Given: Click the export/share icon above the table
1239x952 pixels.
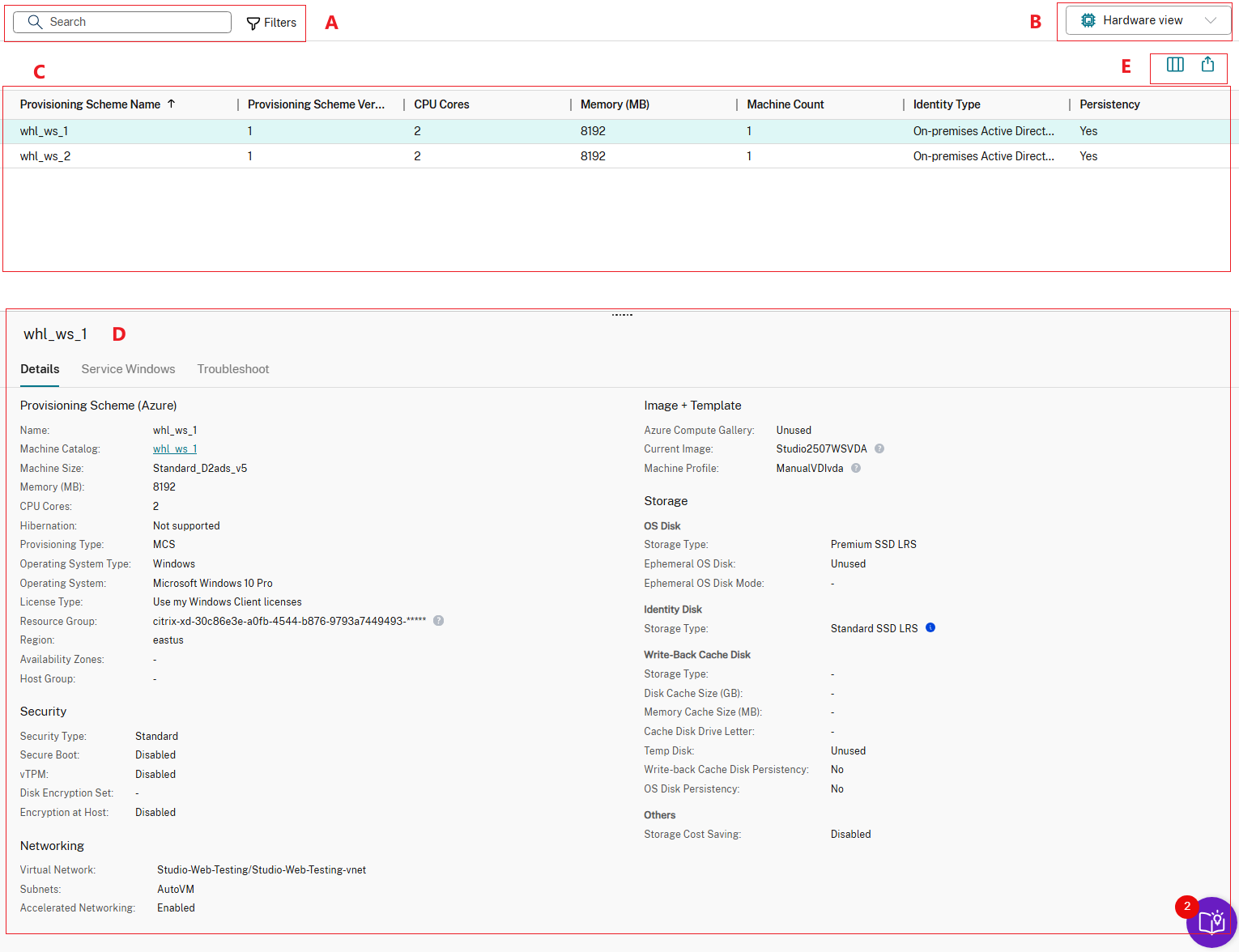Looking at the screenshot, I should pos(1207,64).
